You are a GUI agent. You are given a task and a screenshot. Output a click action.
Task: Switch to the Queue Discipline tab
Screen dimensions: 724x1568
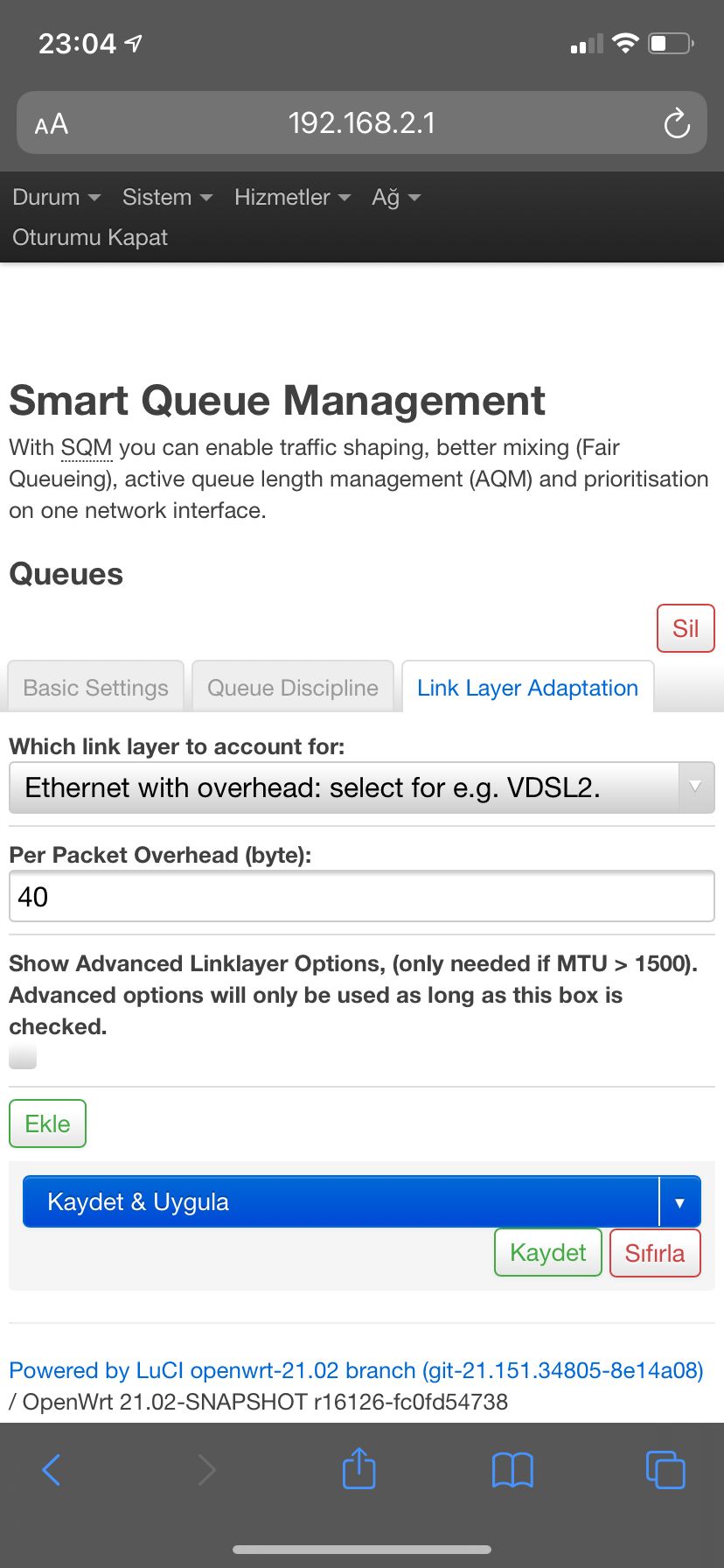point(293,687)
